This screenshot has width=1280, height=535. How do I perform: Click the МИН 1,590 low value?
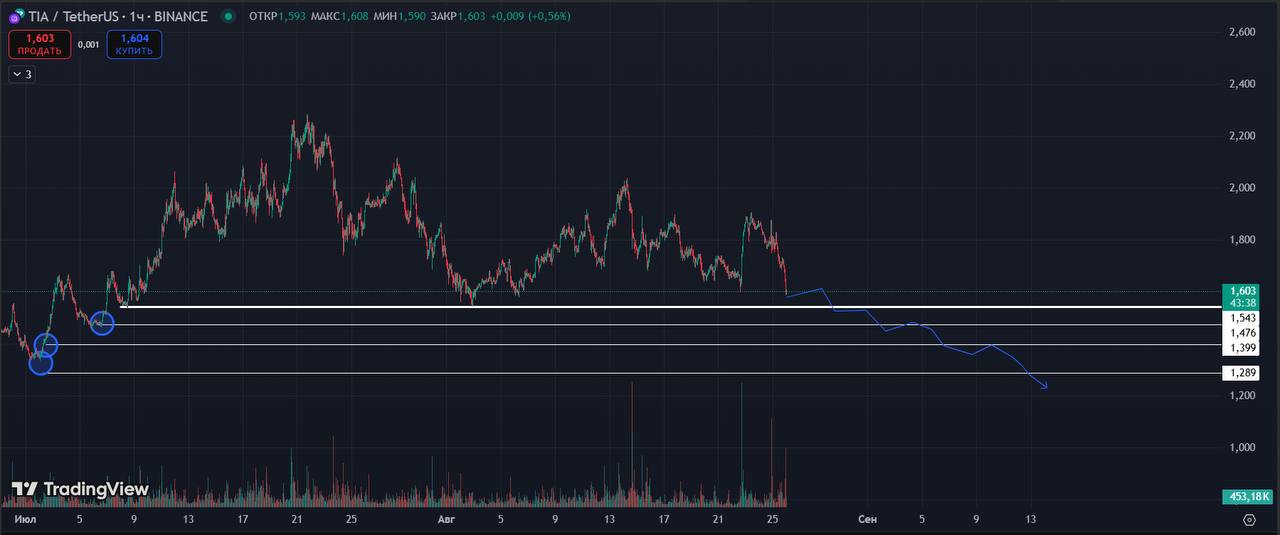click(x=399, y=16)
